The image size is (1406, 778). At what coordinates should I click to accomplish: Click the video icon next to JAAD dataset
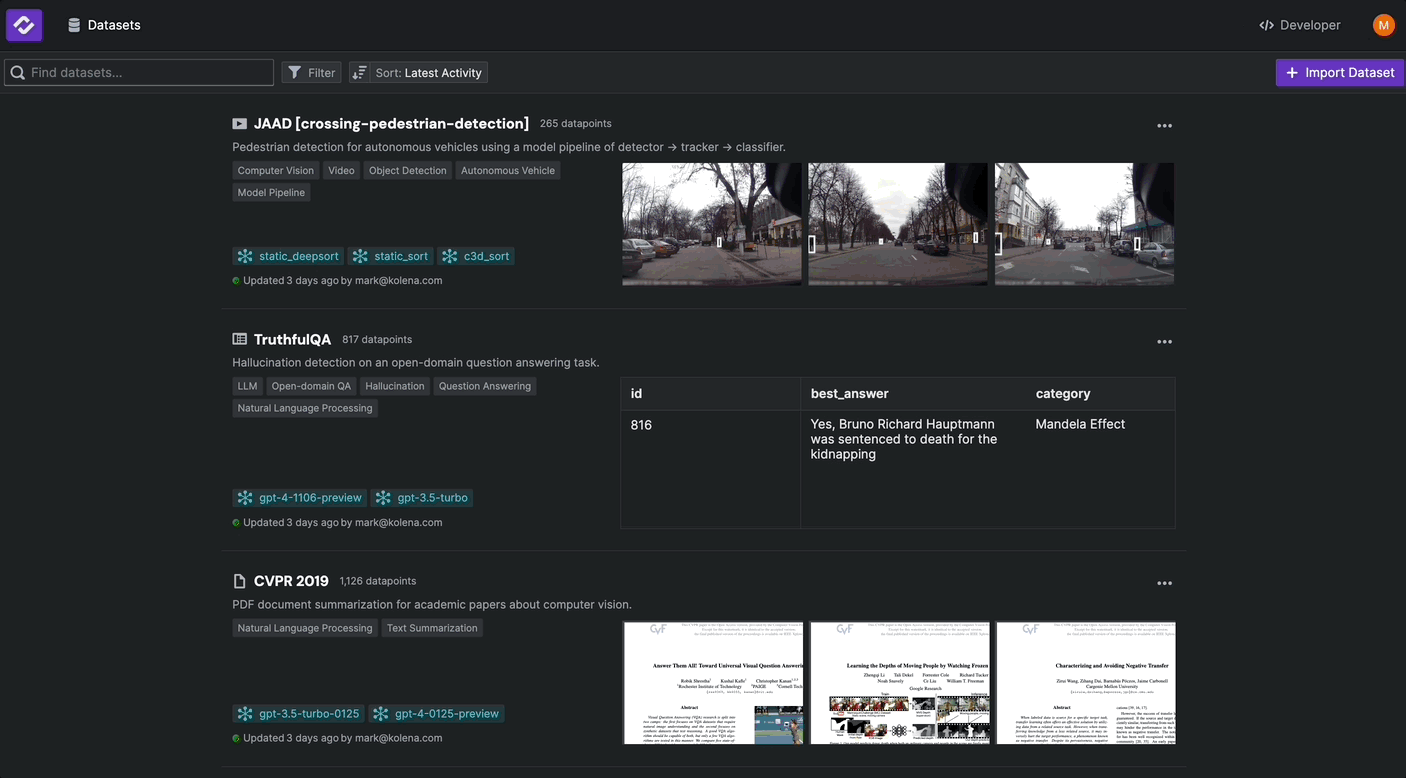click(239, 122)
